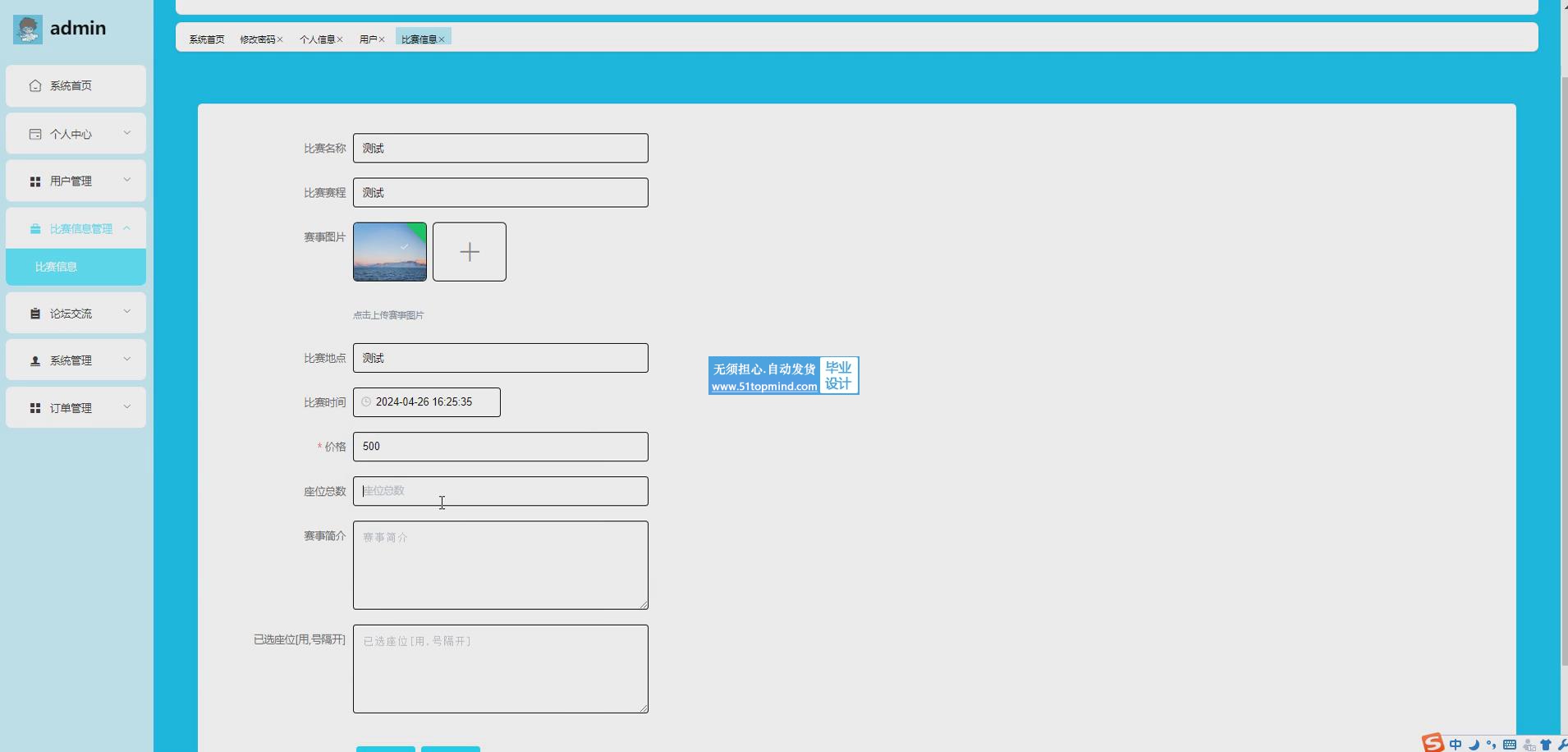Image resolution: width=1568 pixels, height=752 pixels.
Task: Close the 用户 tab
Action: pos(382,39)
